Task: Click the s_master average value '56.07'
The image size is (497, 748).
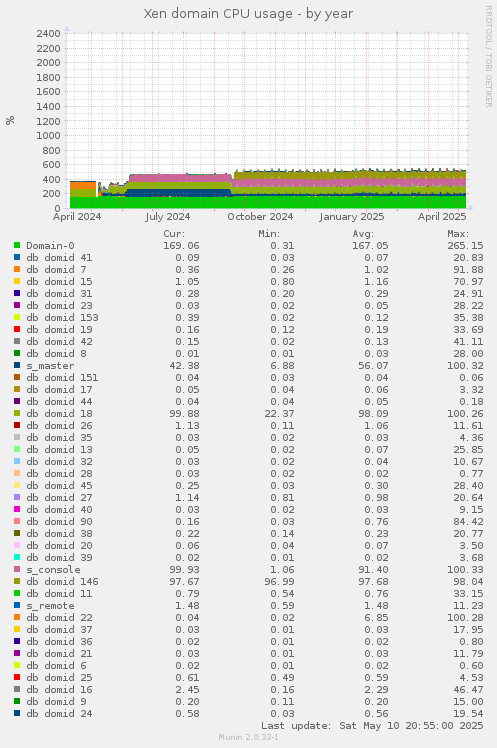Action: coord(373,366)
